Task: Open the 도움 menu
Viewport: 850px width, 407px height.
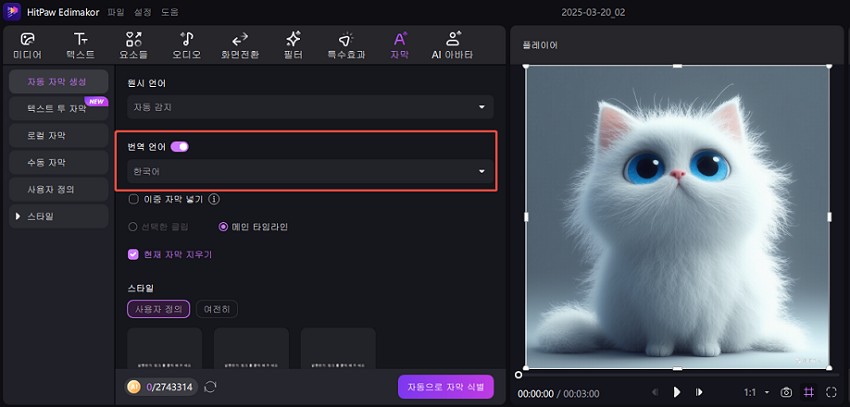Action: [x=170, y=12]
